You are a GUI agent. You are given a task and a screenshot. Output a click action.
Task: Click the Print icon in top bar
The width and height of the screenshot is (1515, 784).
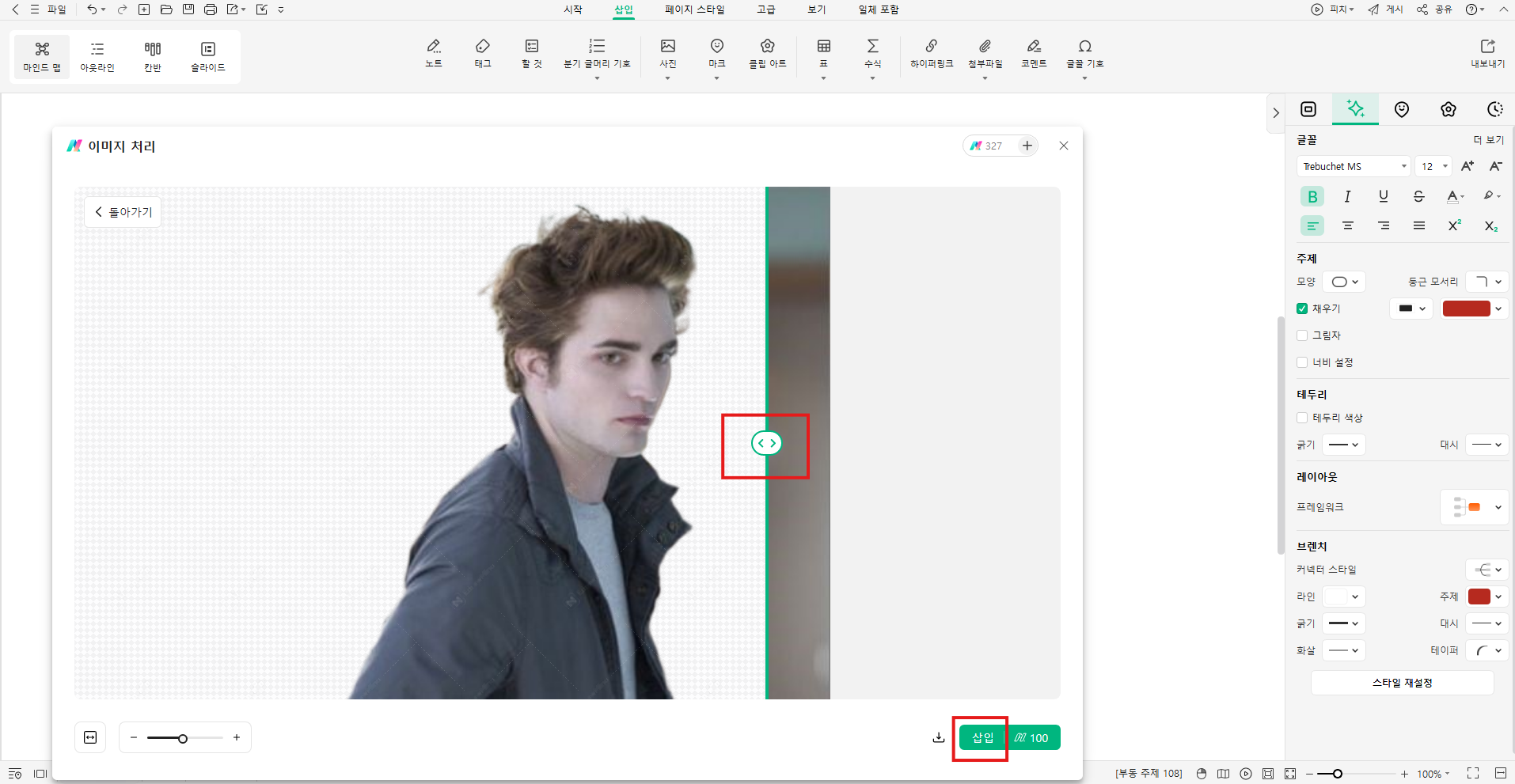pos(210,9)
